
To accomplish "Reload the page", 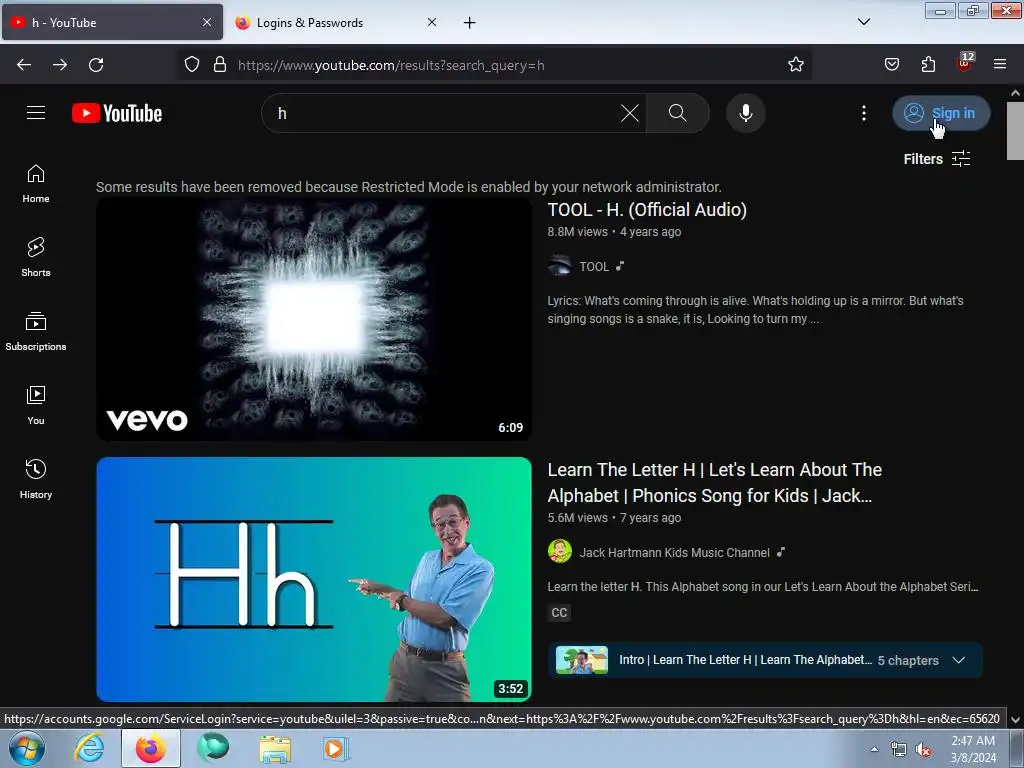I will coord(96,65).
